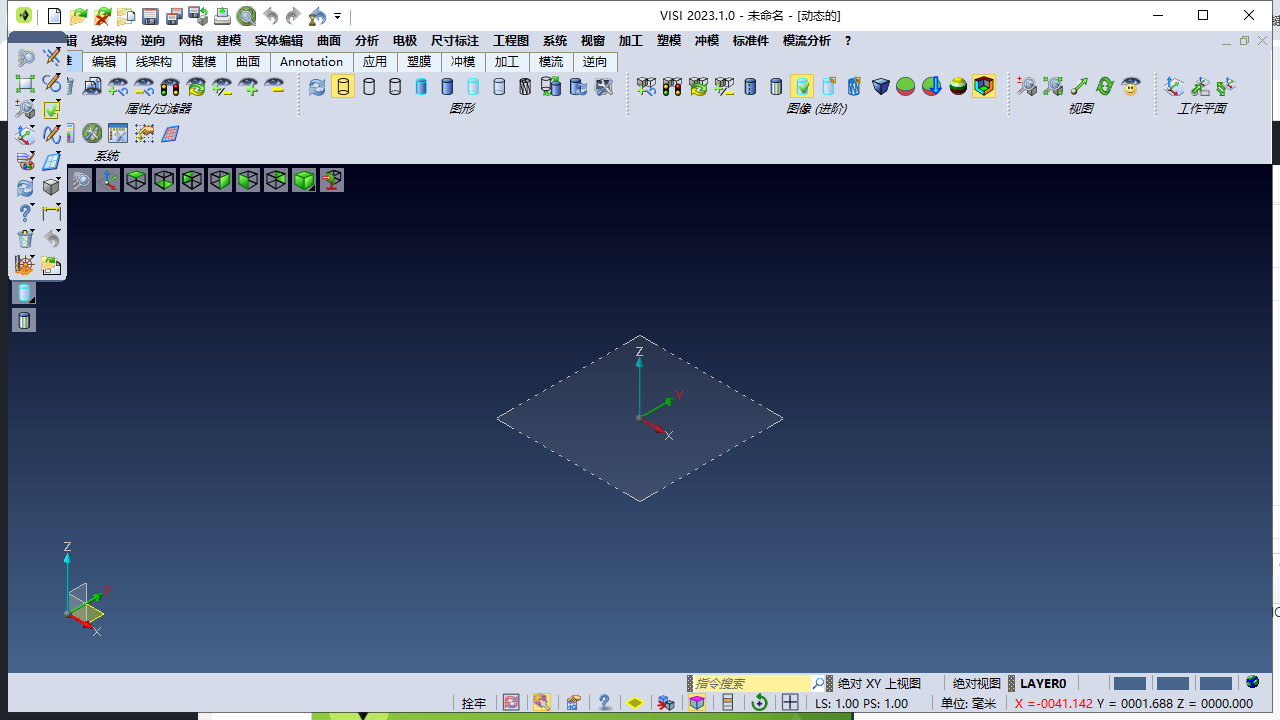The width and height of the screenshot is (1280, 720).
Task: Click the help question mark in status bar
Action: point(605,703)
